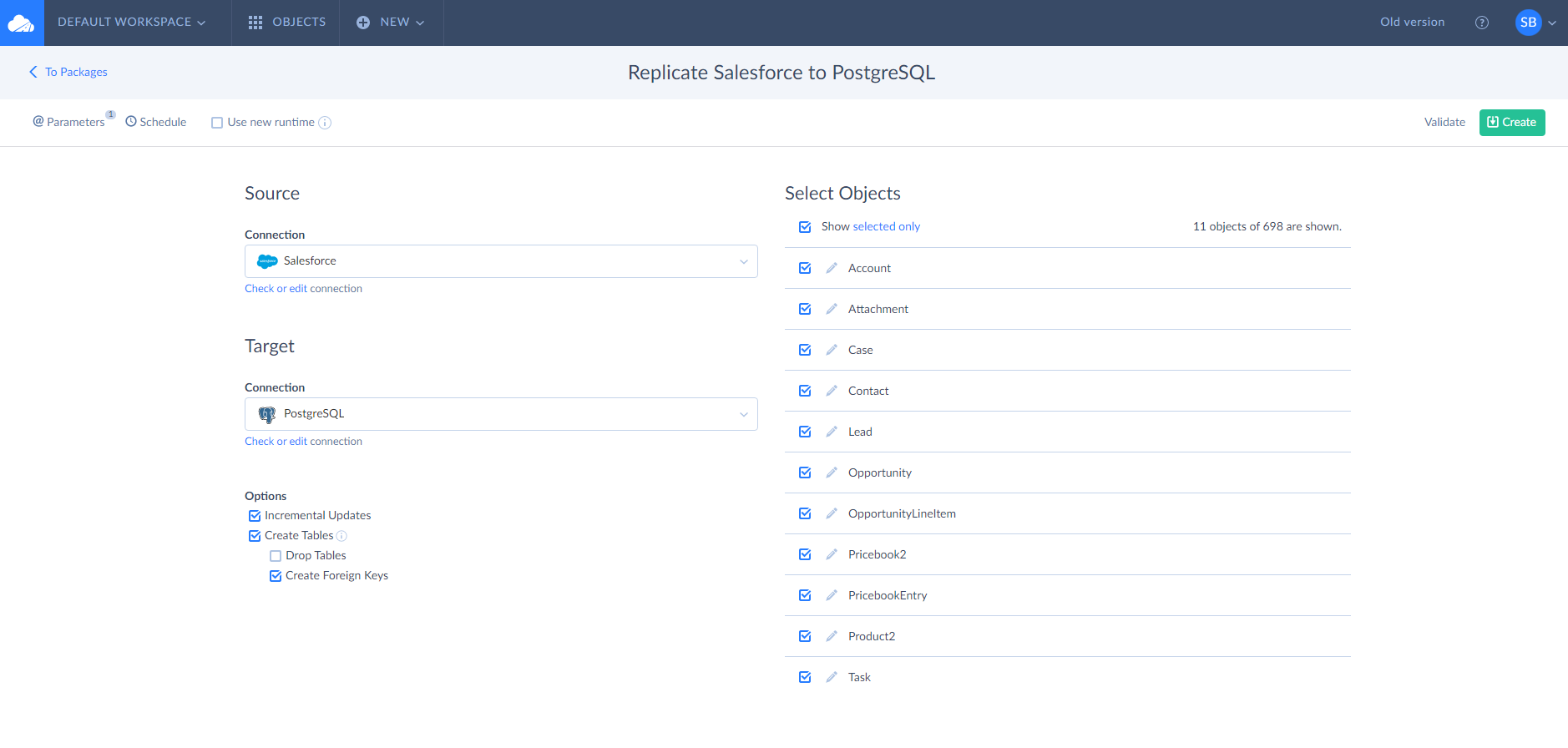Viewport: 1568px width, 748px height.
Task: Click the SB user avatar
Action: 1528,23
